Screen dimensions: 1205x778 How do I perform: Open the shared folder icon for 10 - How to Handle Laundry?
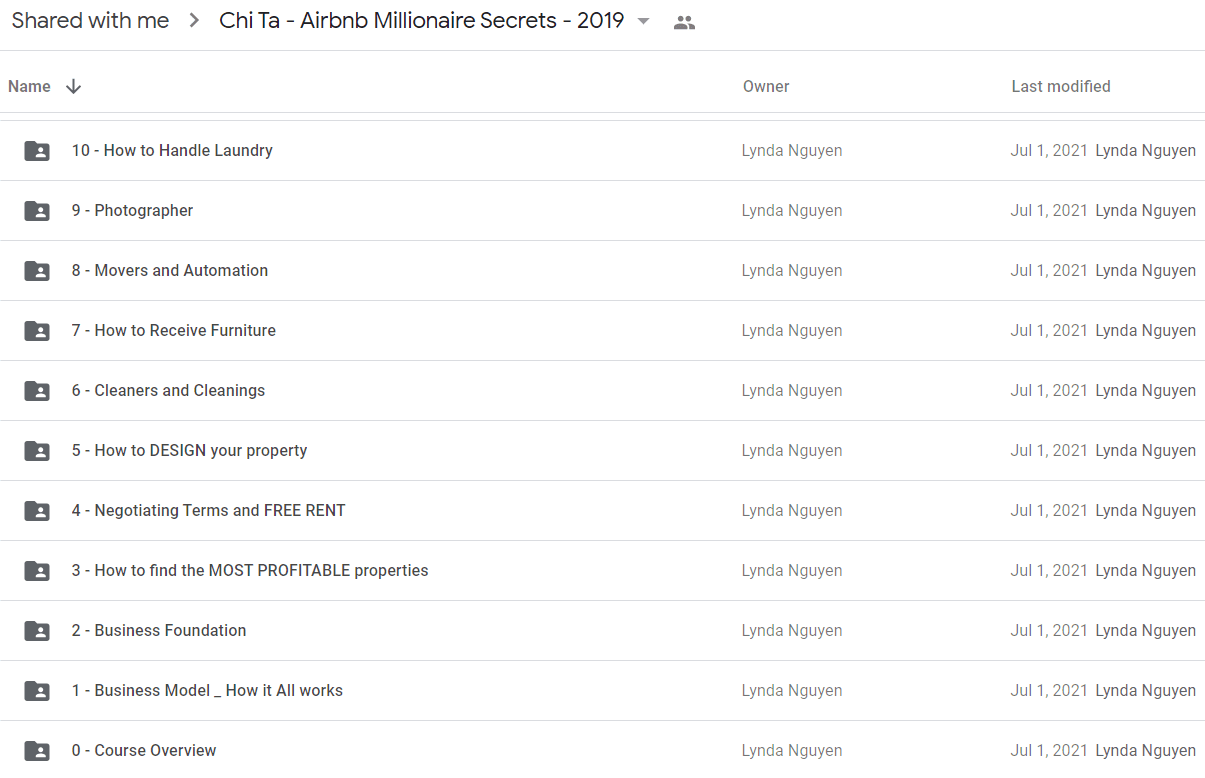37,151
